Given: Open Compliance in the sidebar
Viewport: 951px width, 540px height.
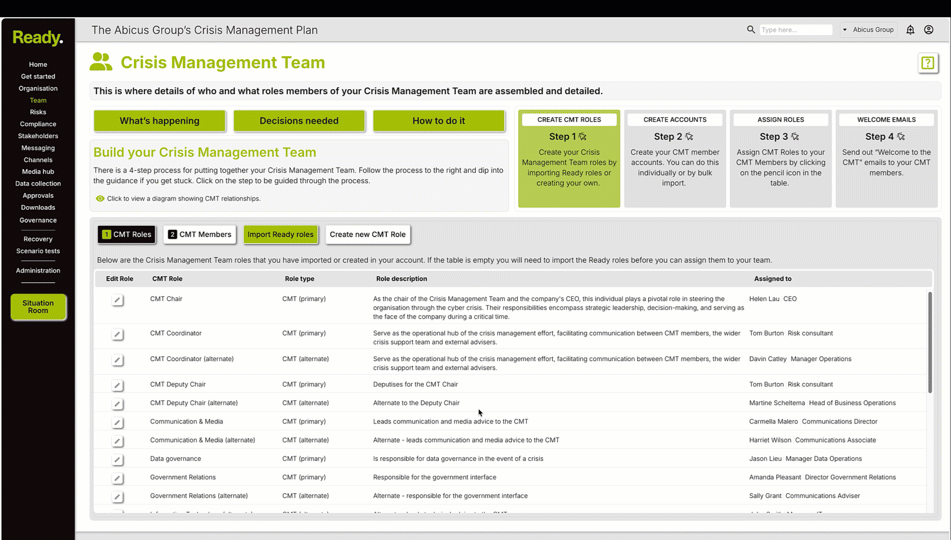Looking at the screenshot, I should (x=38, y=124).
